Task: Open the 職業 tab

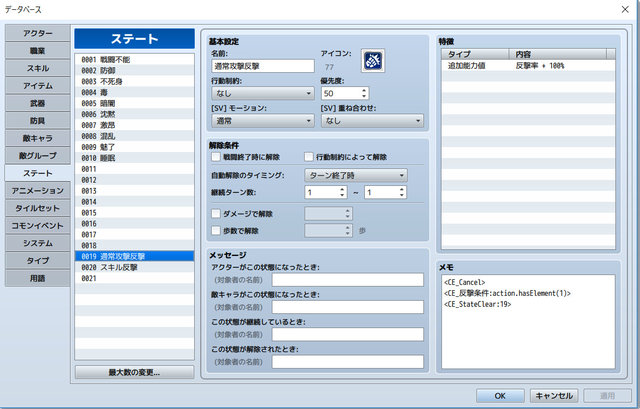Action: point(38,51)
